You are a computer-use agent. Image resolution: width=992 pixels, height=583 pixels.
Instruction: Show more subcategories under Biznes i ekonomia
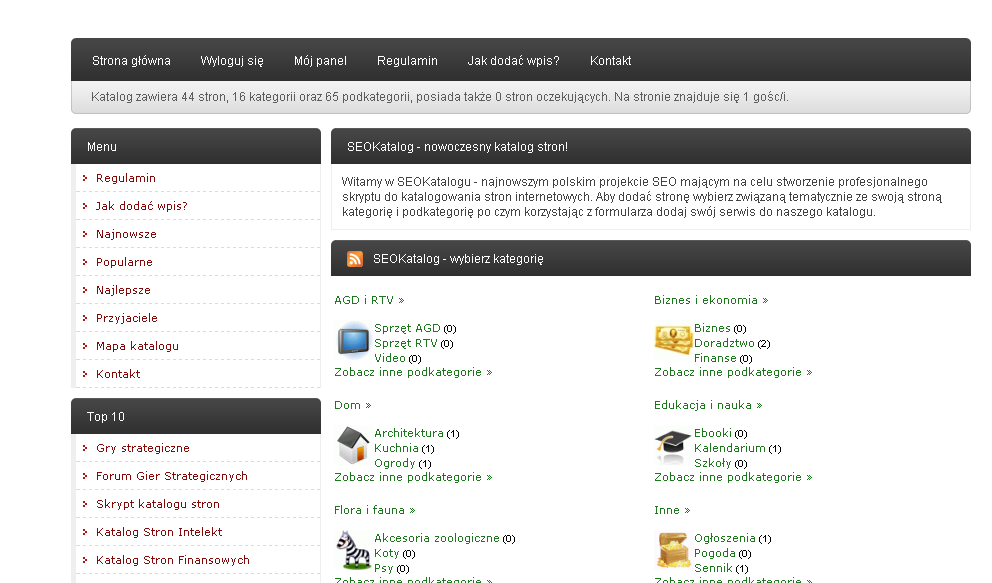(x=733, y=372)
